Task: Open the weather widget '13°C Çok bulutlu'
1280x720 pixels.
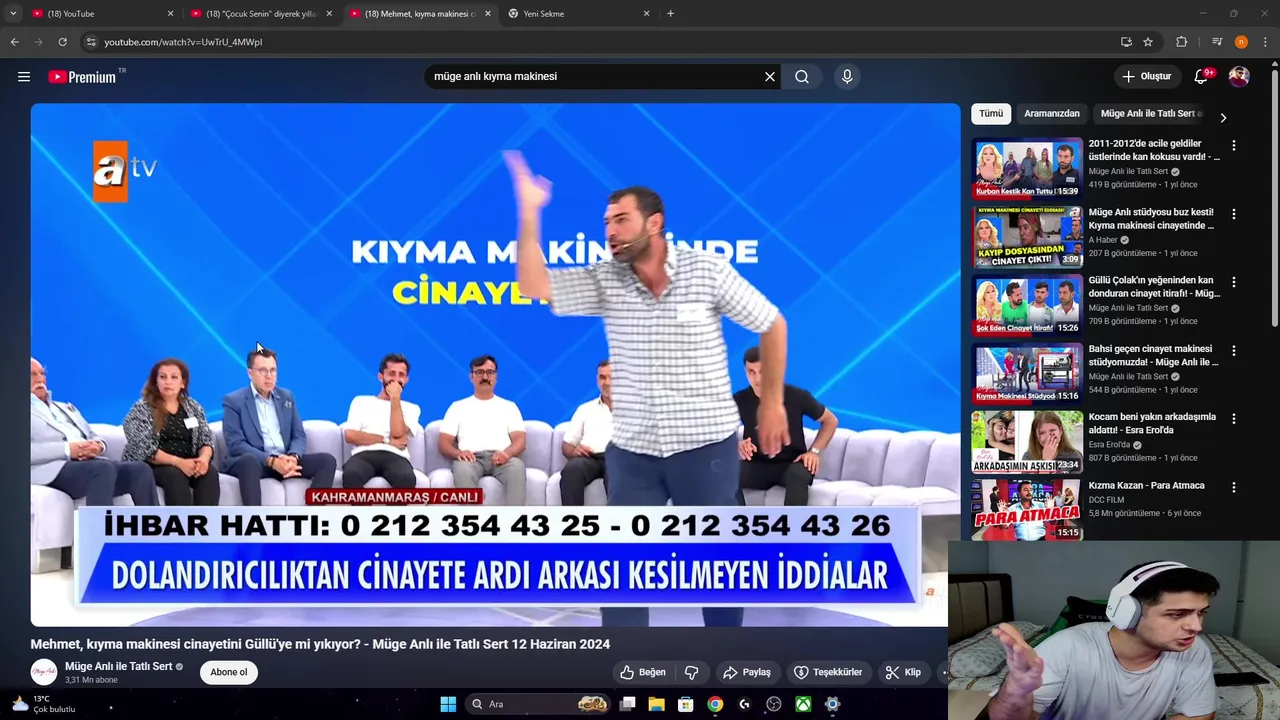Action: [44, 704]
